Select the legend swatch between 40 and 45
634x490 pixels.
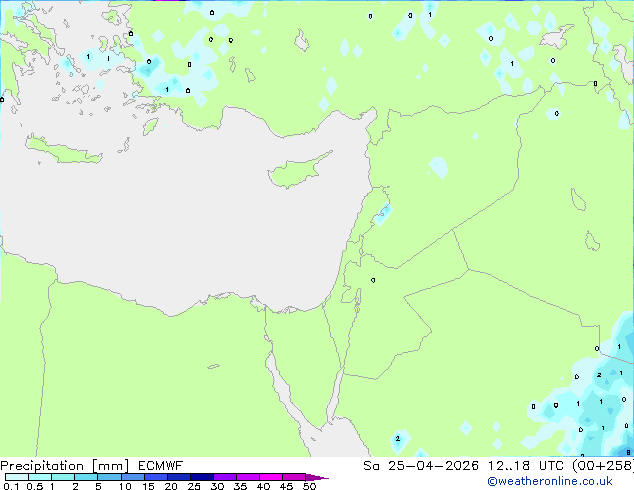(271, 477)
